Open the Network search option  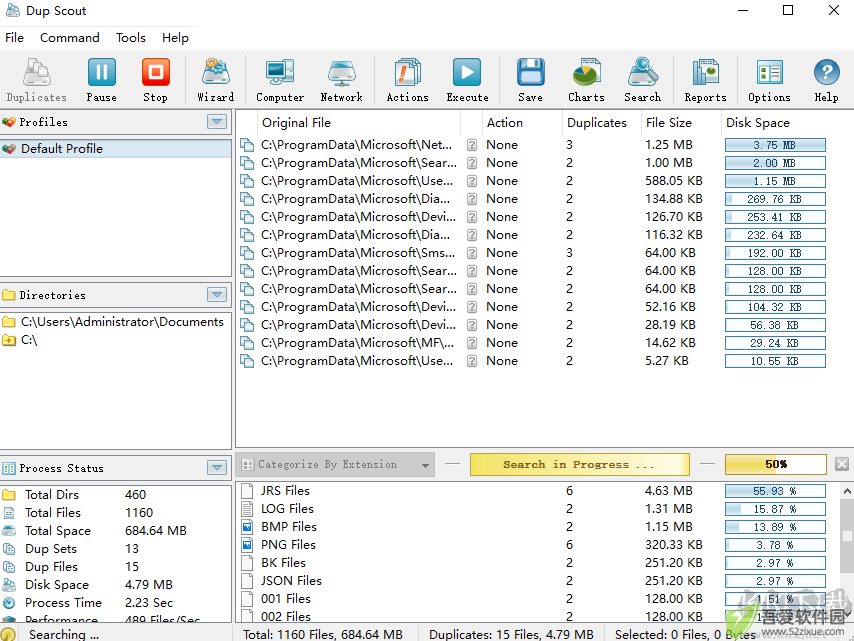coord(341,80)
